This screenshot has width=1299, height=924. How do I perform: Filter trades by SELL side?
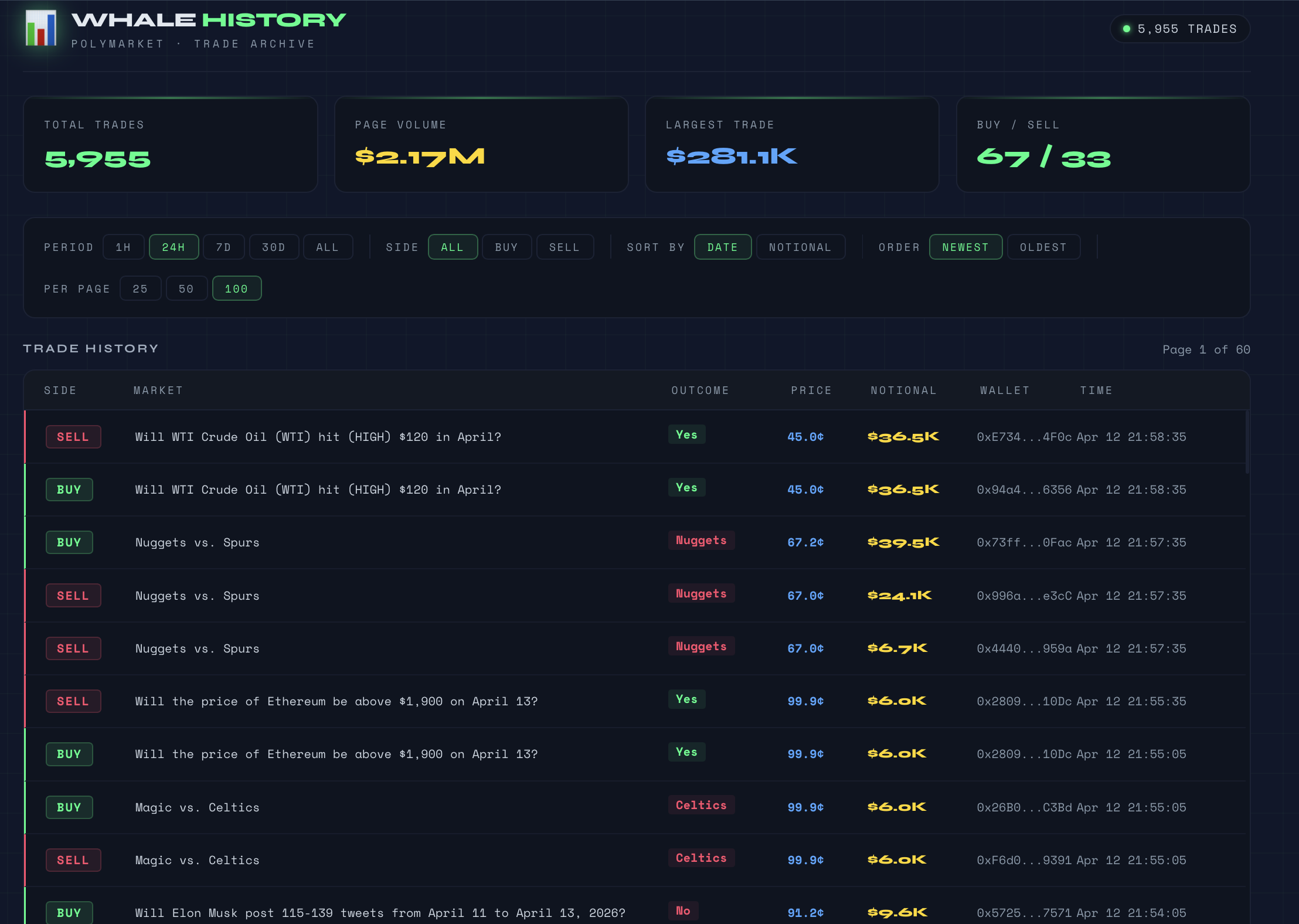pyautogui.click(x=565, y=247)
